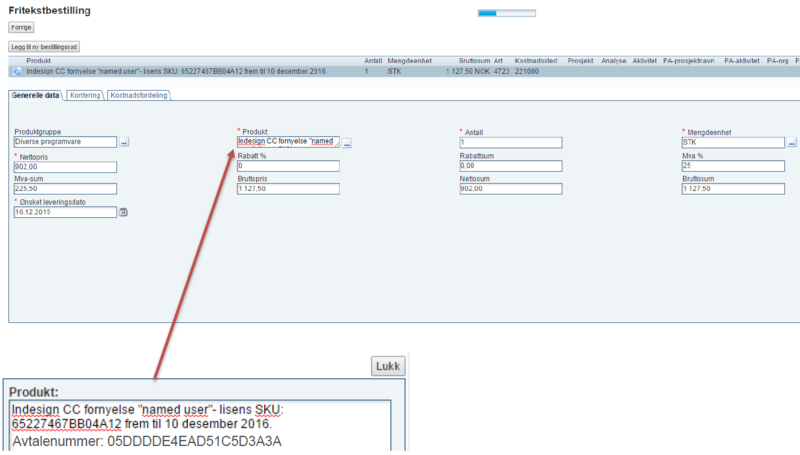Click the Analyse column header
Screen dimensions: 800x455
(x=613, y=61)
